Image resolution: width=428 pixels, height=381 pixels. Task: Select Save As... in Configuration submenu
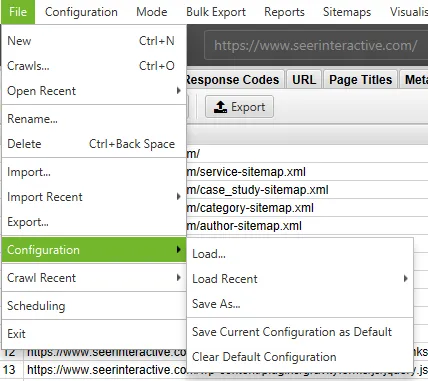click(300, 304)
